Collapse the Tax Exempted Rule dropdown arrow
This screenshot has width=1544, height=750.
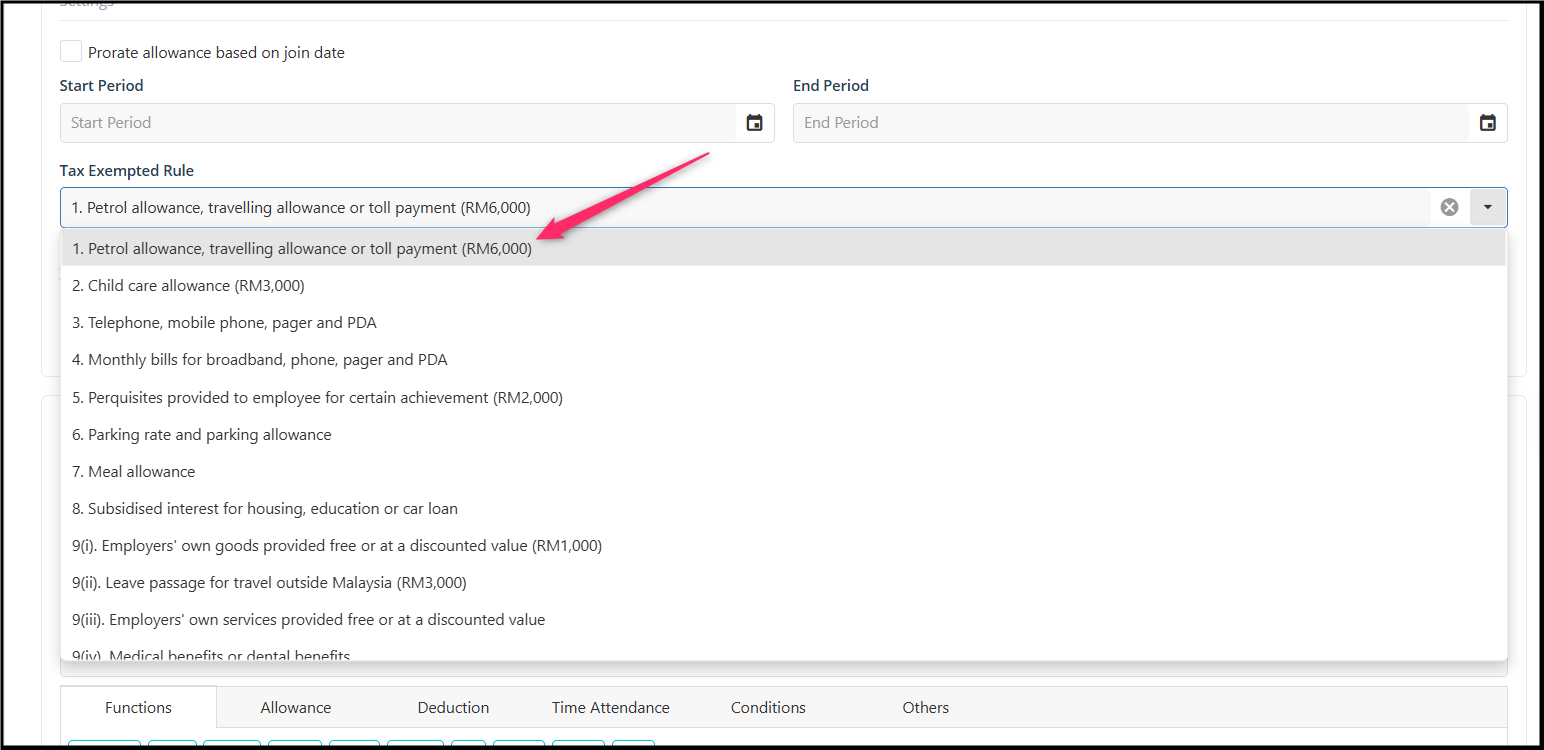coord(1488,207)
